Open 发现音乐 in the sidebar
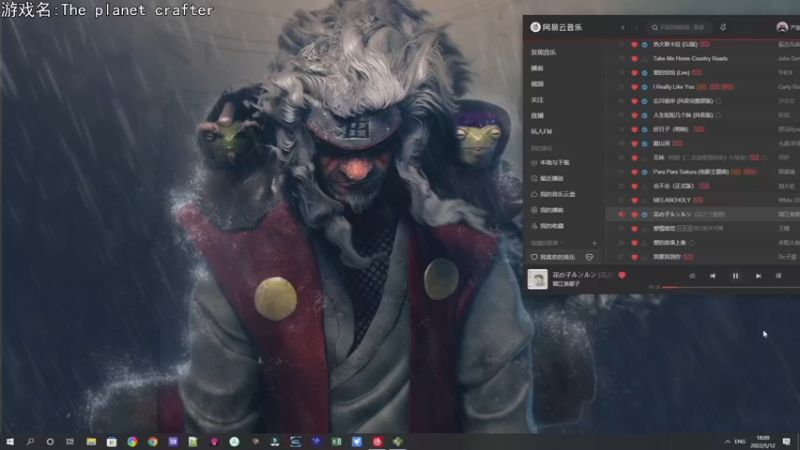The width and height of the screenshot is (800, 450). [x=543, y=53]
